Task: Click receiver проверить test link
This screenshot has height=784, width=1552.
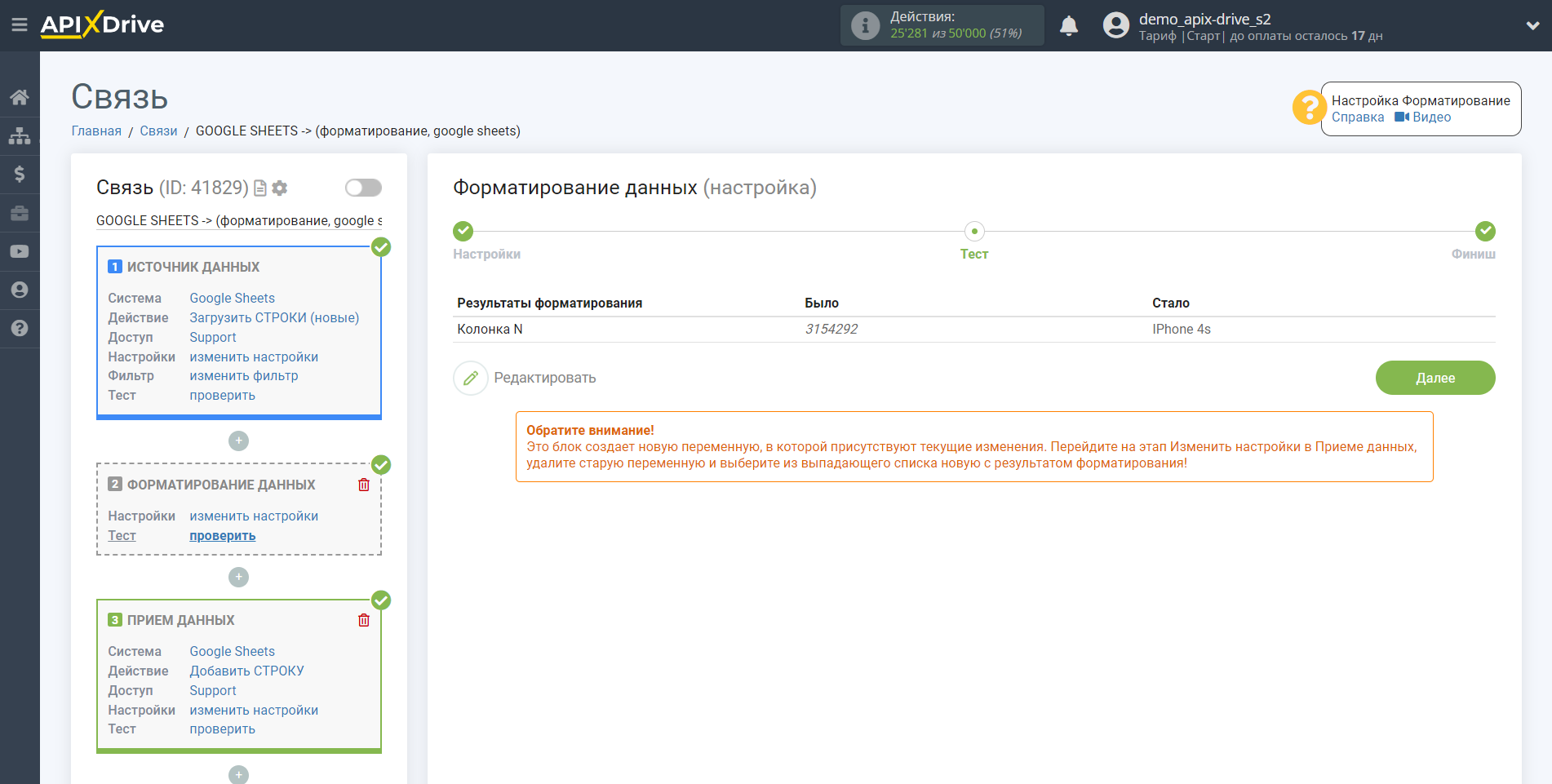Action: 223,729
